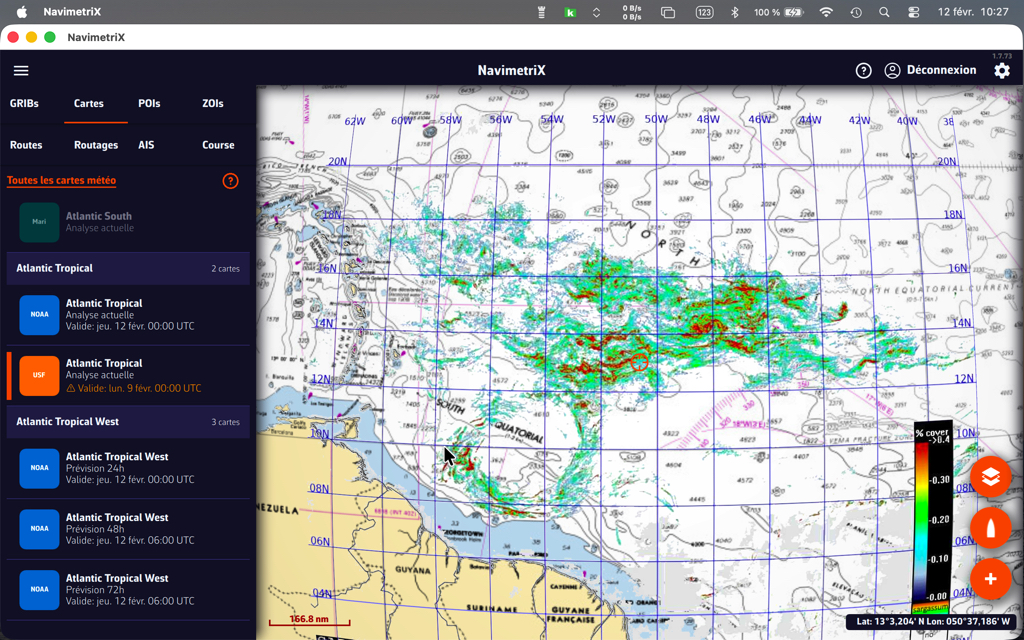Open the hamburger menu
The image size is (1024, 640).
21,71
